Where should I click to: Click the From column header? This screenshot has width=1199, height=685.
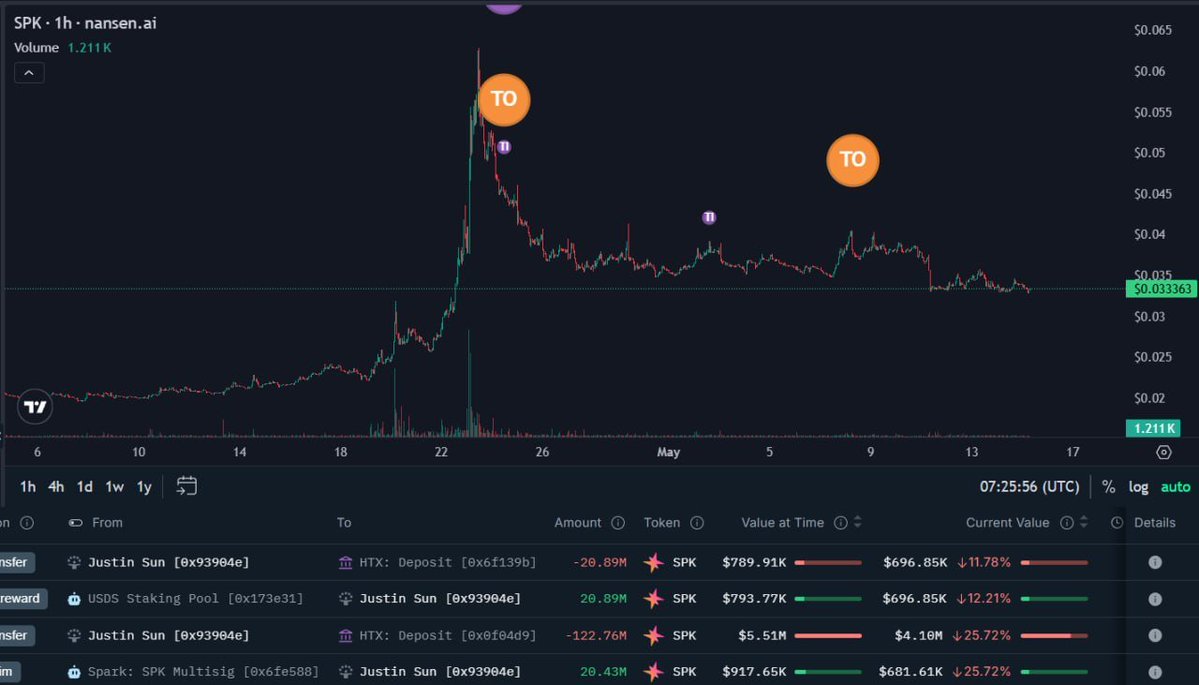[x=107, y=523]
